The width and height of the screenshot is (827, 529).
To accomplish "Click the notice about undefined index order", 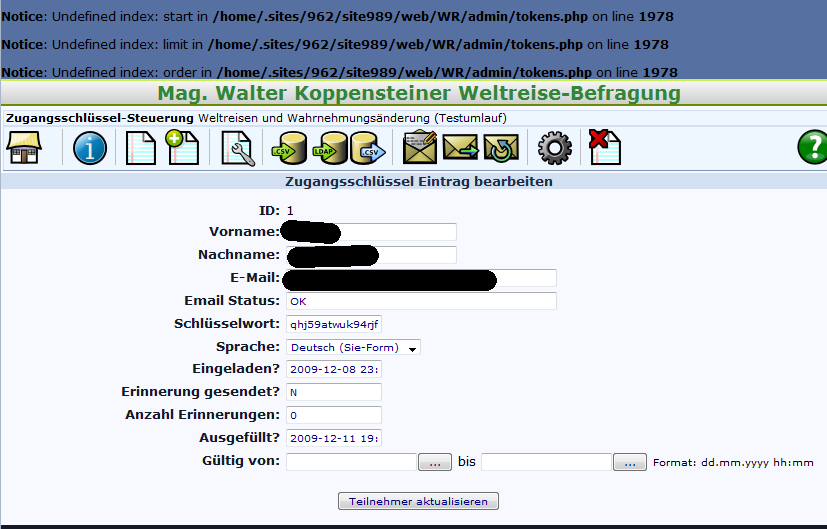I will click(340, 72).
